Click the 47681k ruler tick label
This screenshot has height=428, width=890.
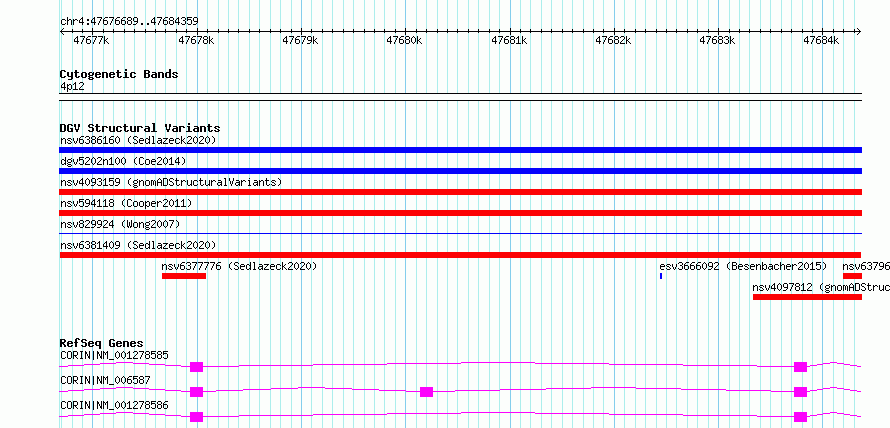(x=509, y=40)
